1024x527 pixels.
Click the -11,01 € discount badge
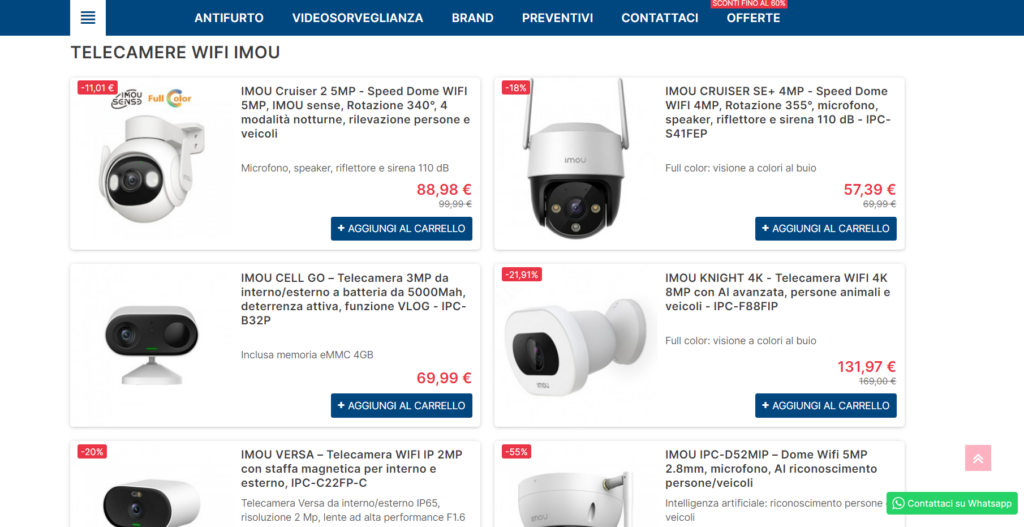pyautogui.click(x=97, y=88)
